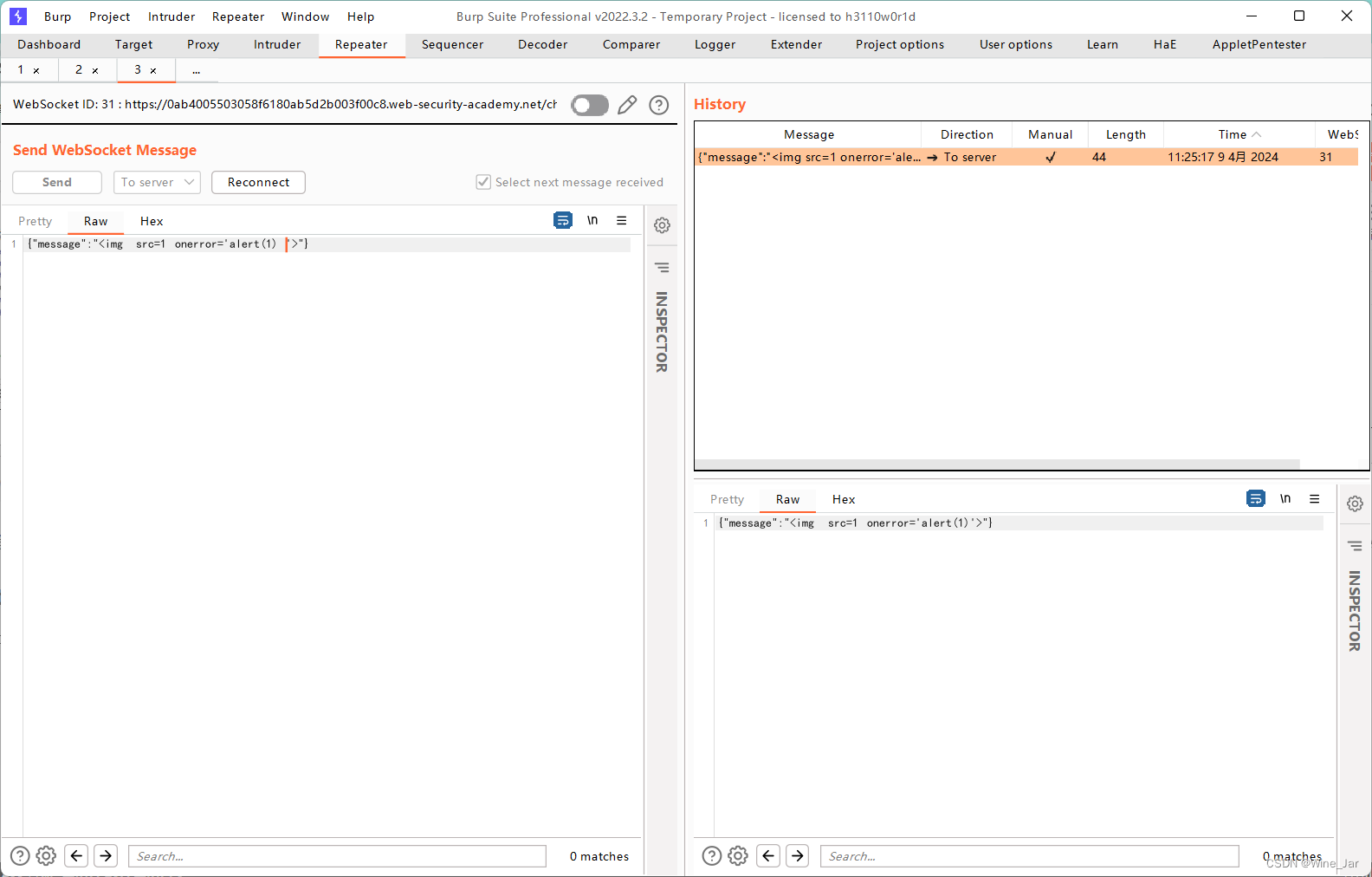Image resolution: width=1372 pixels, height=877 pixels.
Task: Close Repeater tab 2
Action: [x=95, y=71]
